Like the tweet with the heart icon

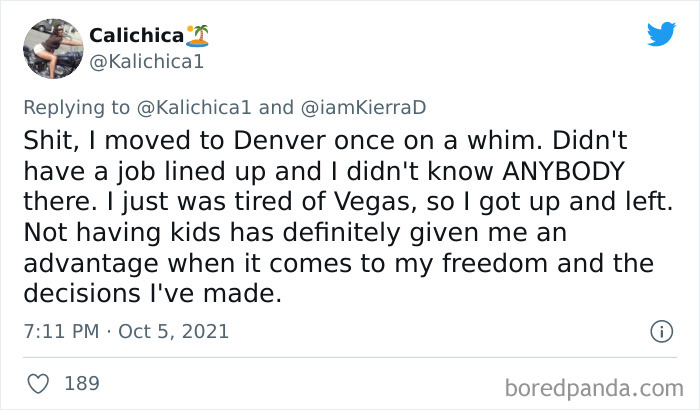pos(39,383)
